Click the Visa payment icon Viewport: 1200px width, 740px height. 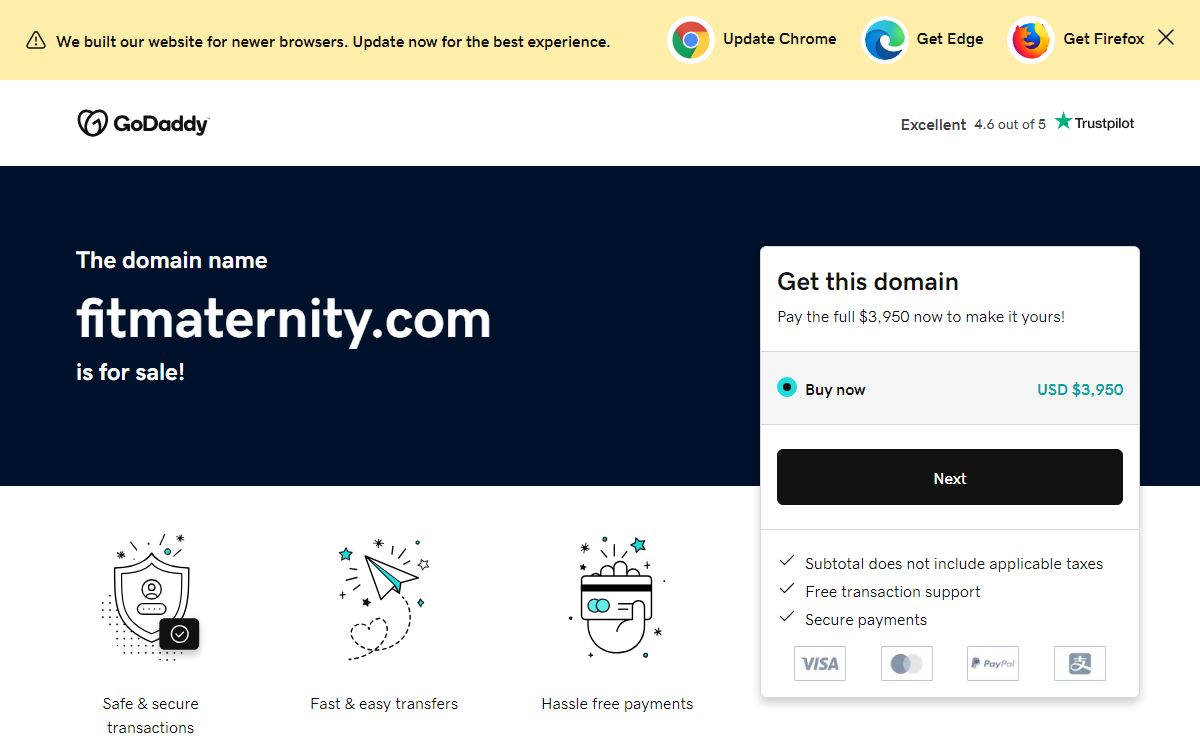click(820, 663)
